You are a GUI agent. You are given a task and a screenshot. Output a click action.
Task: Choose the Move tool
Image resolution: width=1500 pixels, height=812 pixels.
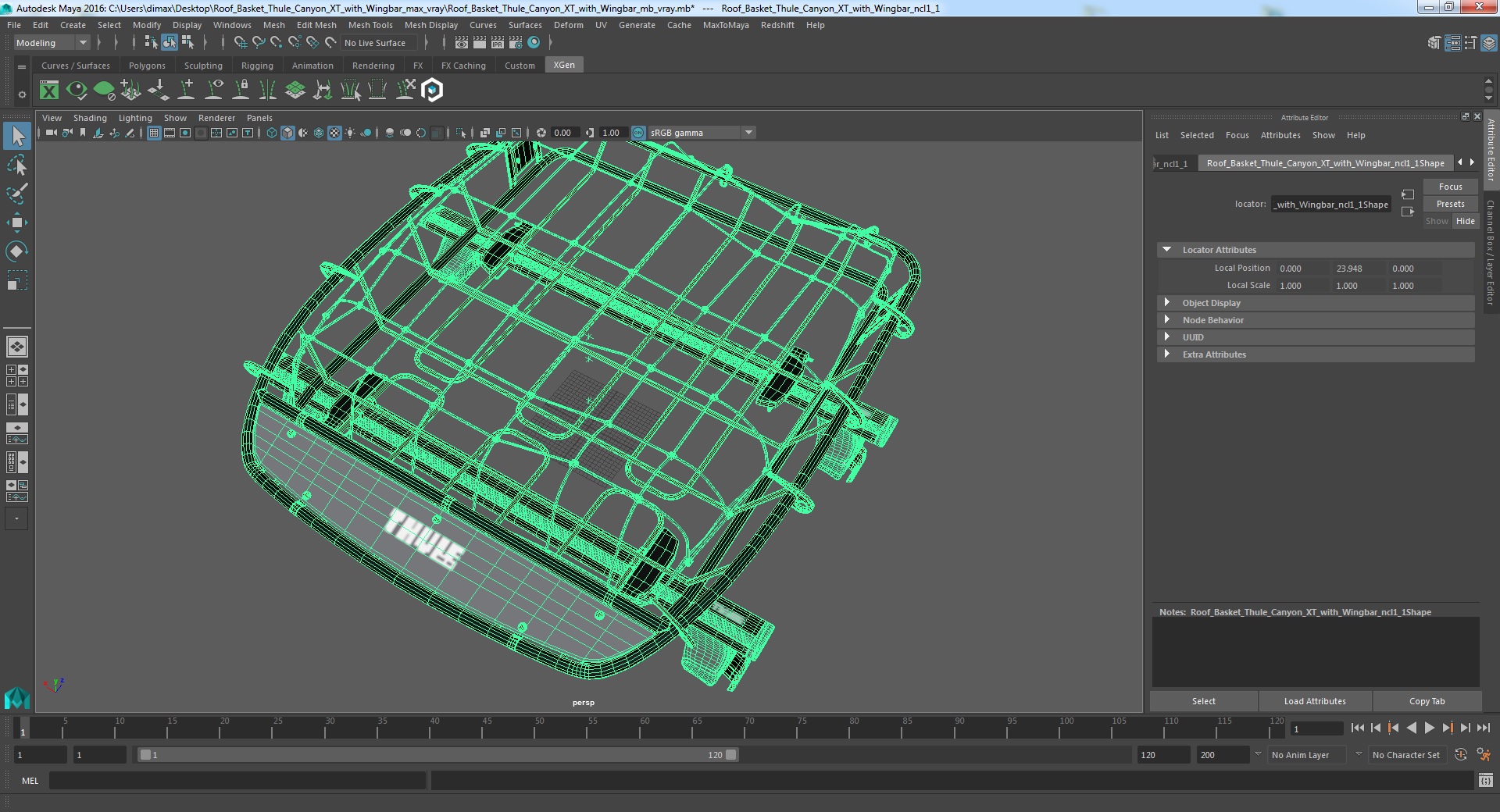tap(17, 223)
